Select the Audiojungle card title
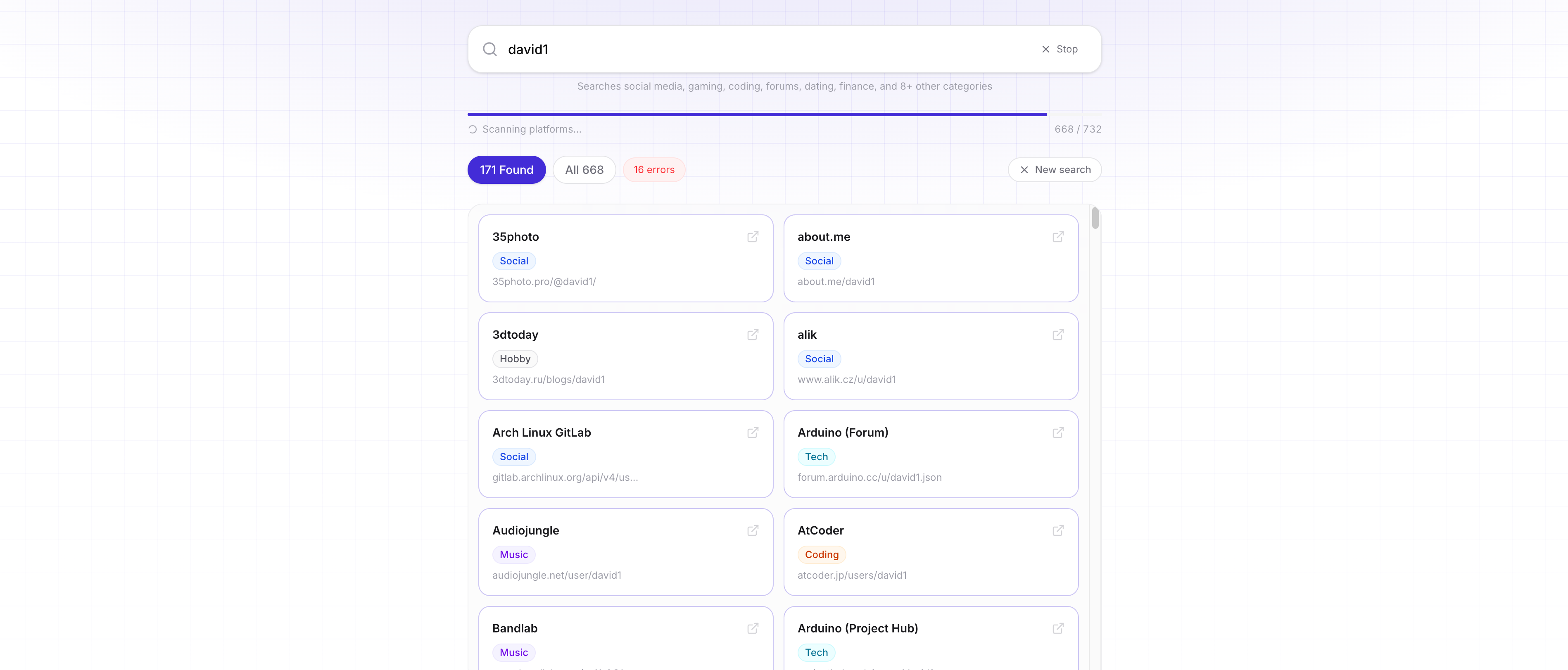The height and width of the screenshot is (670, 1568). 525,531
